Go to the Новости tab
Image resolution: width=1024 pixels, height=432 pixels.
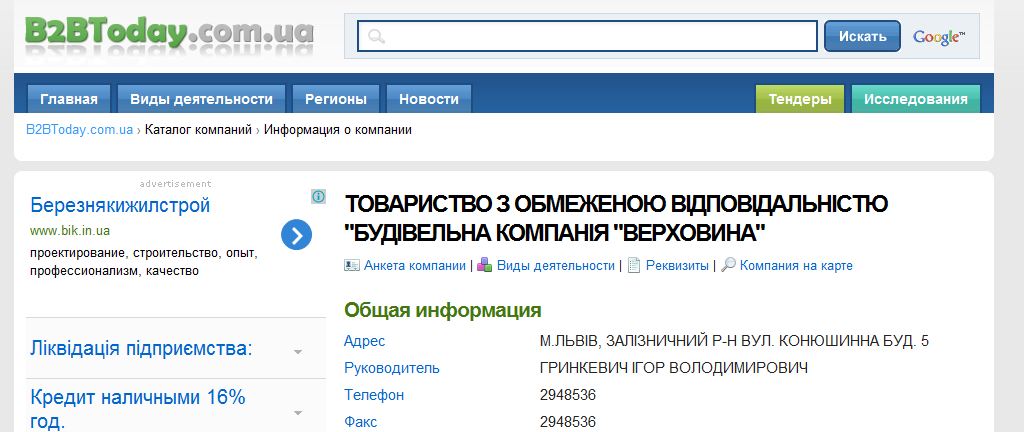pyautogui.click(x=429, y=99)
